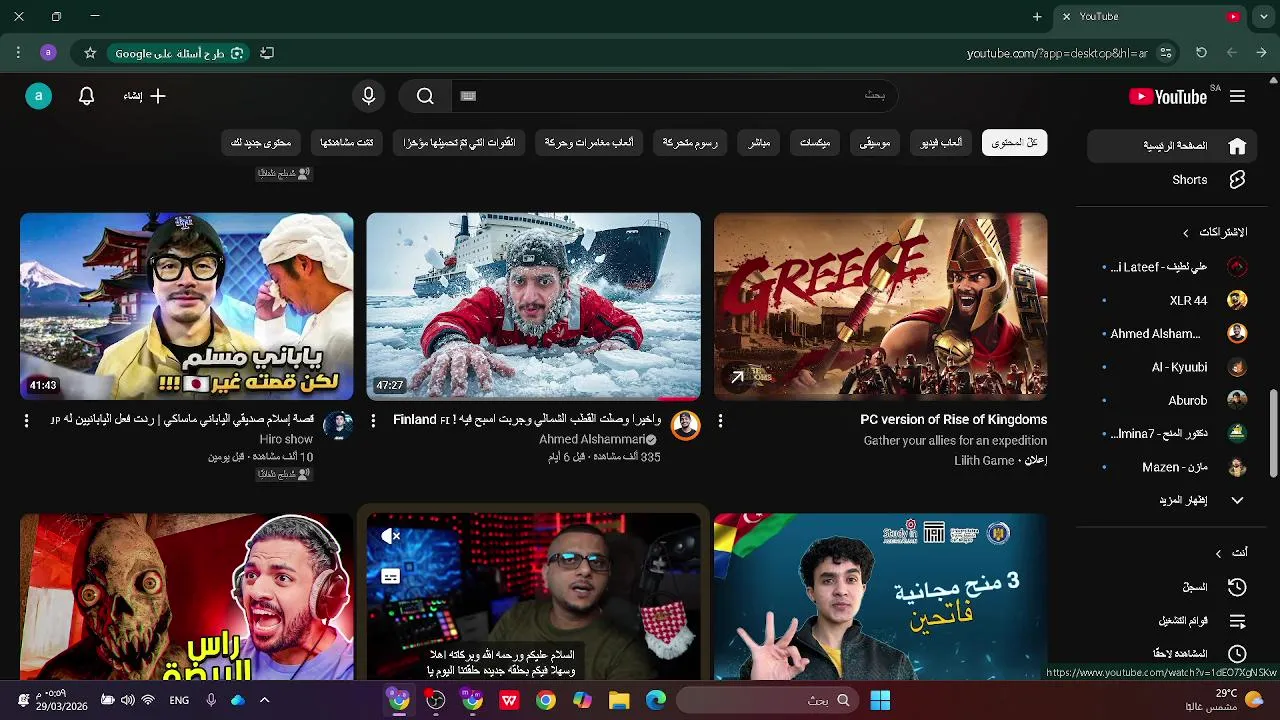Open the YouTube account avatar menu
Viewport: 1280px width, 720px height.
[x=38, y=96]
